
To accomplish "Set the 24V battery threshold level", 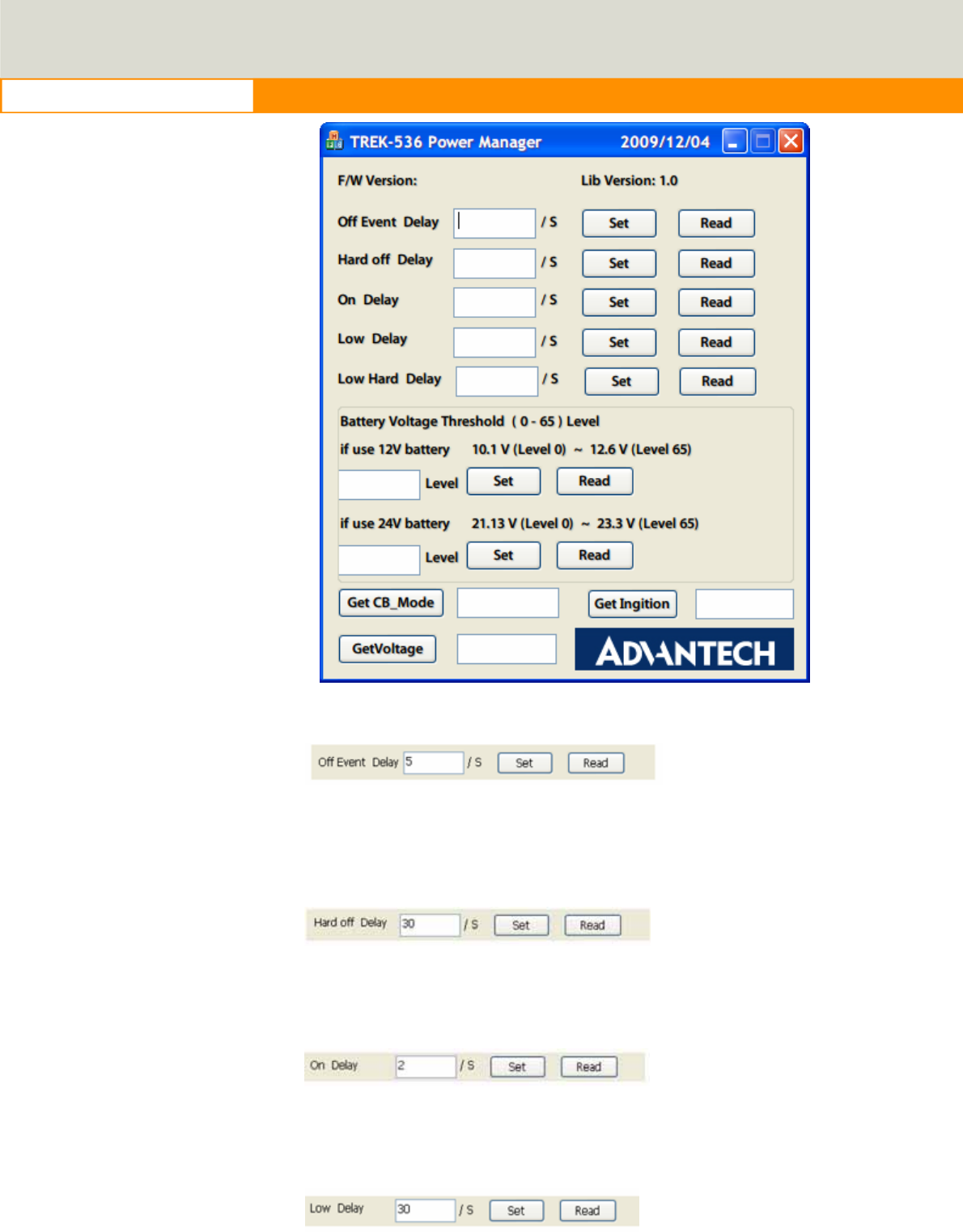I will click(x=503, y=556).
